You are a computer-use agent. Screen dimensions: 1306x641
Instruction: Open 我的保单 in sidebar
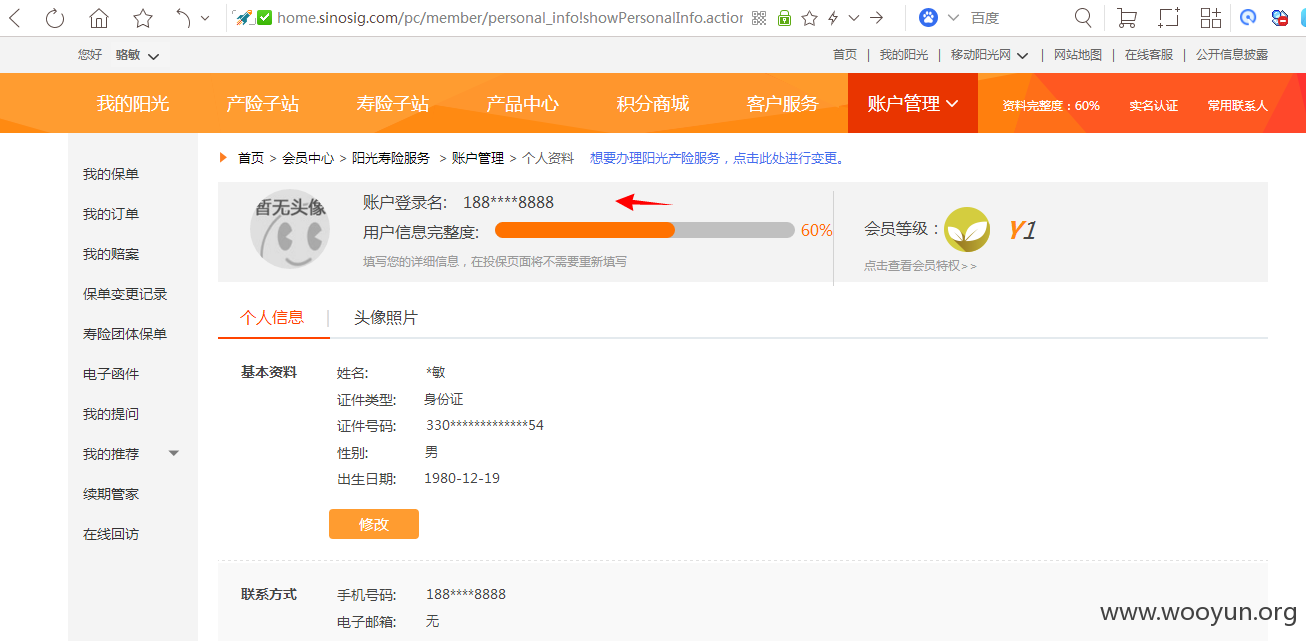click(x=111, y=174)
